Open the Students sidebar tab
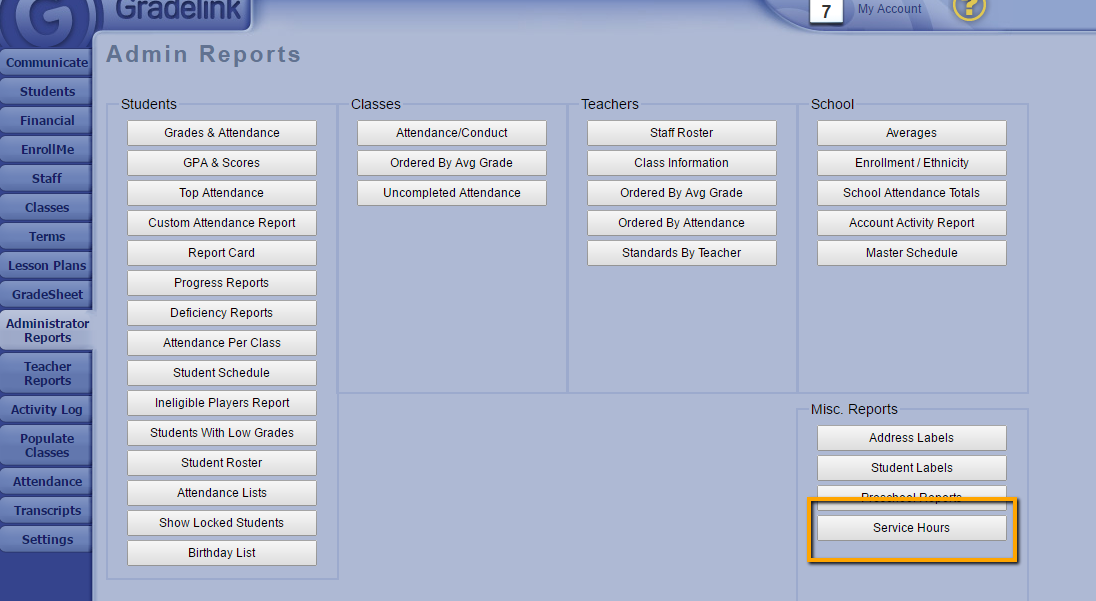 coord(47,91)
